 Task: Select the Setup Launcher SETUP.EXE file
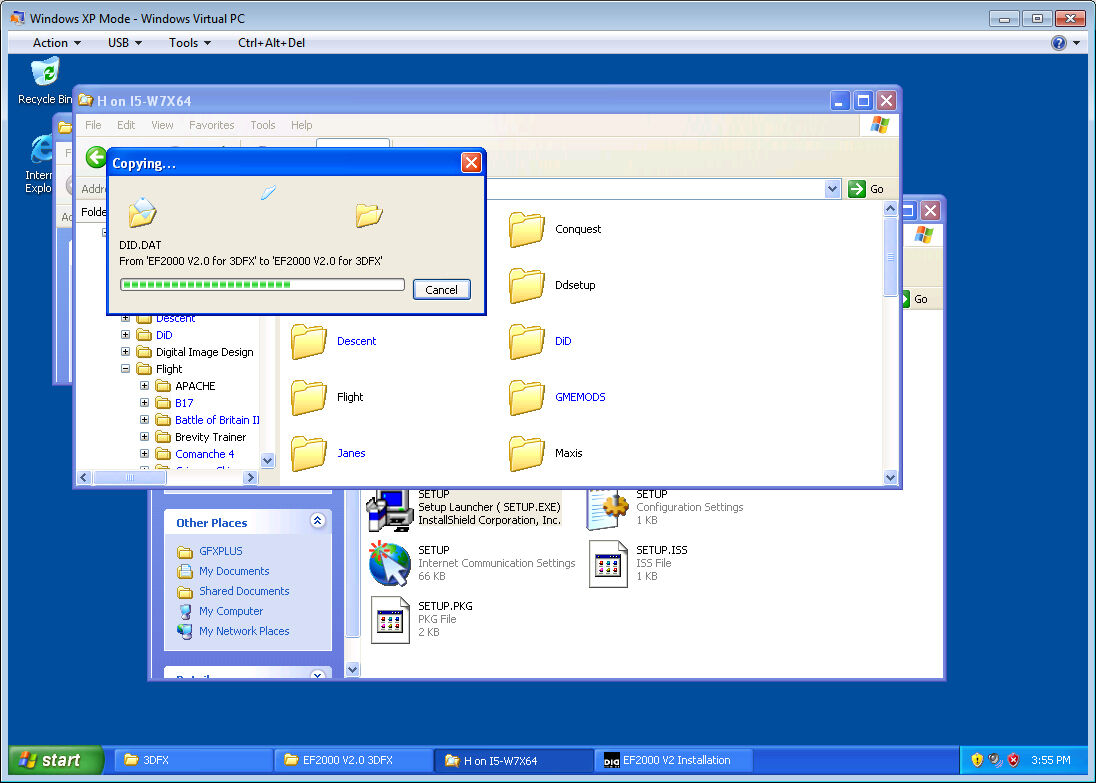click(x=464, y=508)
